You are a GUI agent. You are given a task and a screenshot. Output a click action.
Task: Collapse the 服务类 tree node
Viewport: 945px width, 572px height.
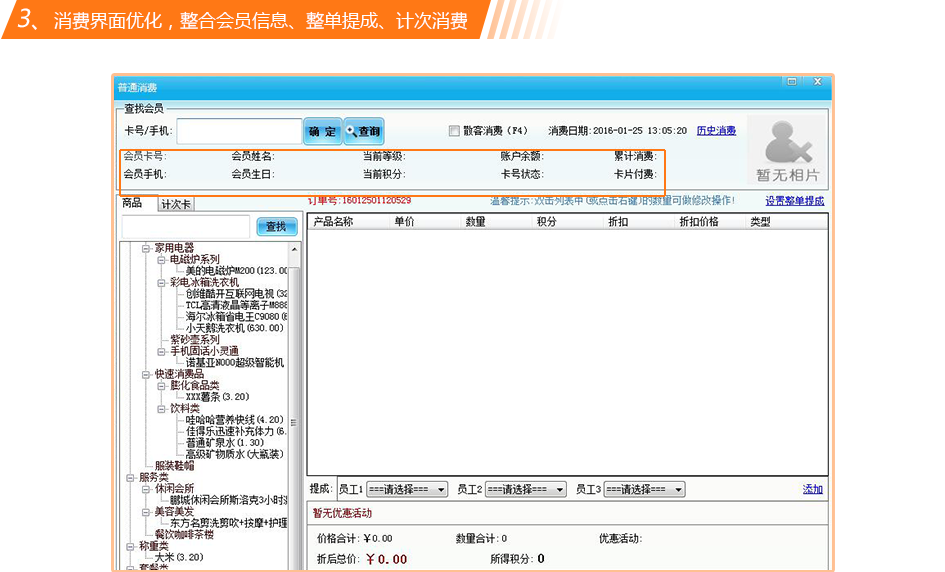click(x=130, y=477)
